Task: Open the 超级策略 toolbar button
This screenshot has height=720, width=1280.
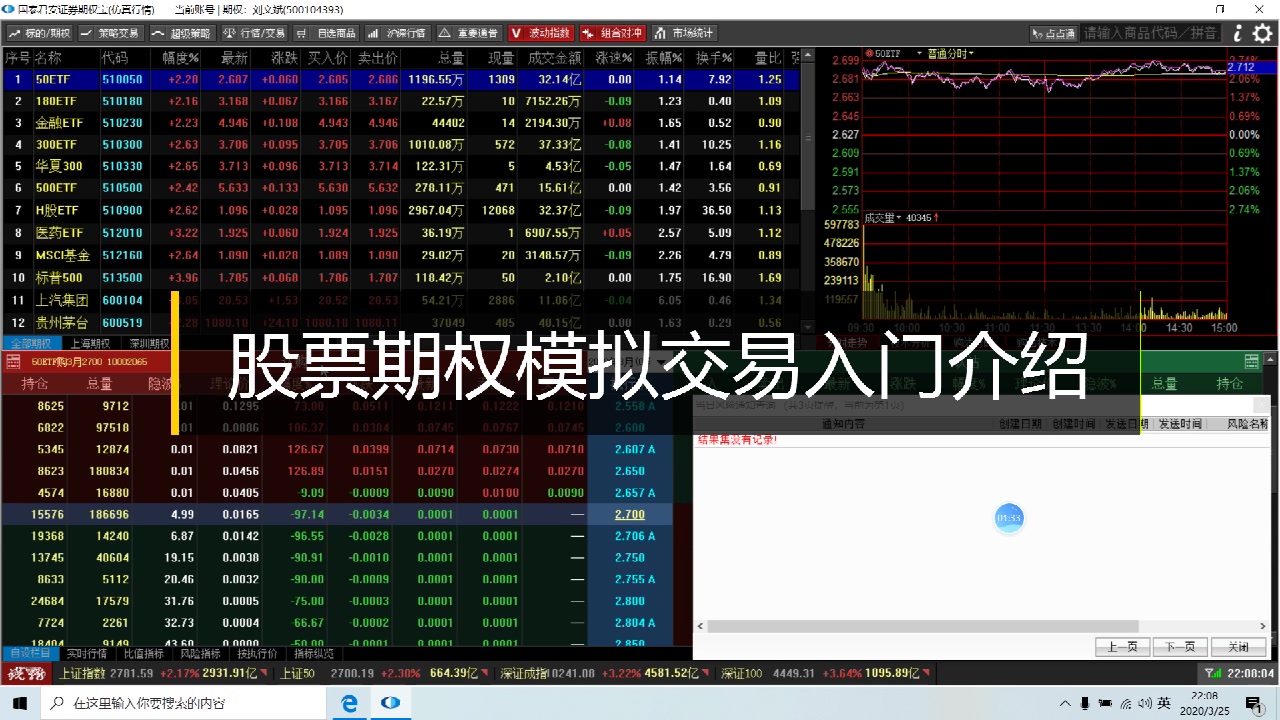Action: (x=183, y=33)
